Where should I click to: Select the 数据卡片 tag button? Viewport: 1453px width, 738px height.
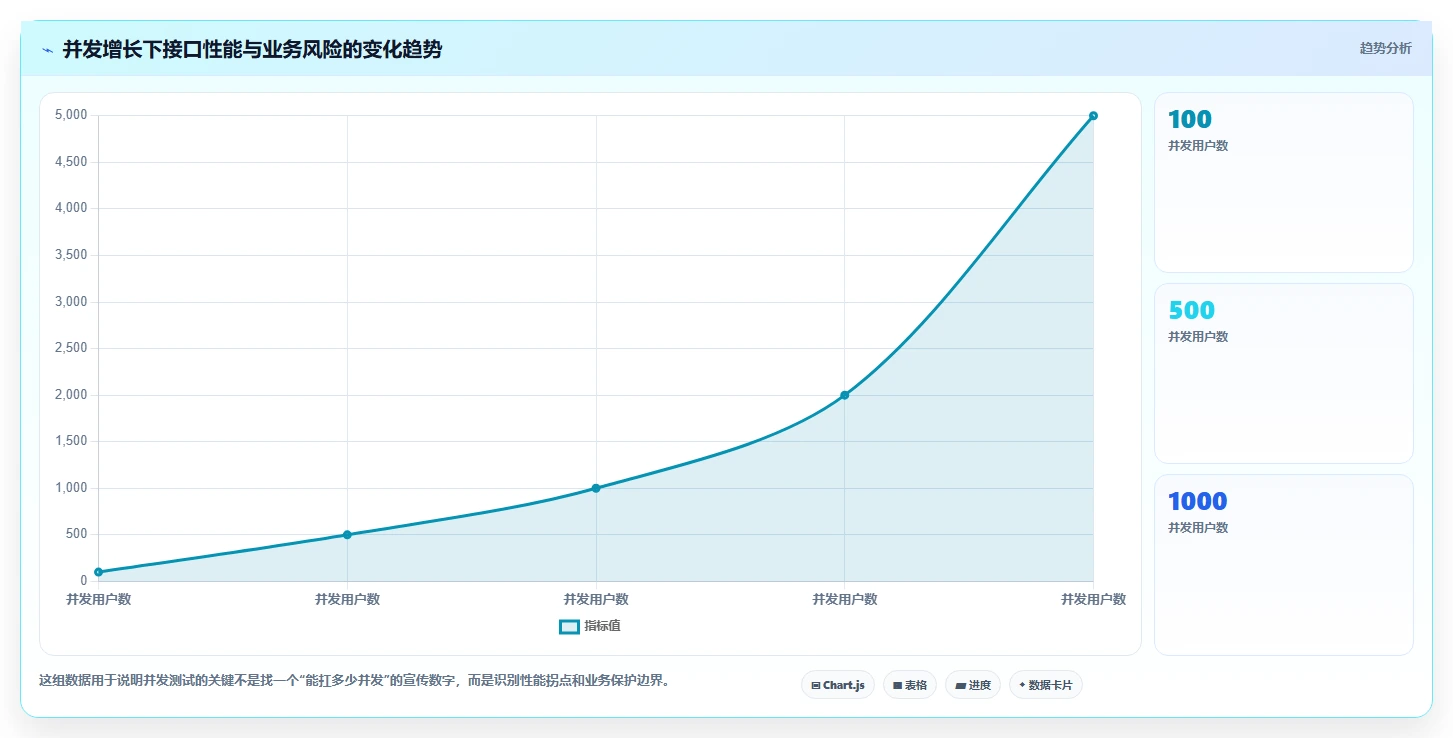1045,685
